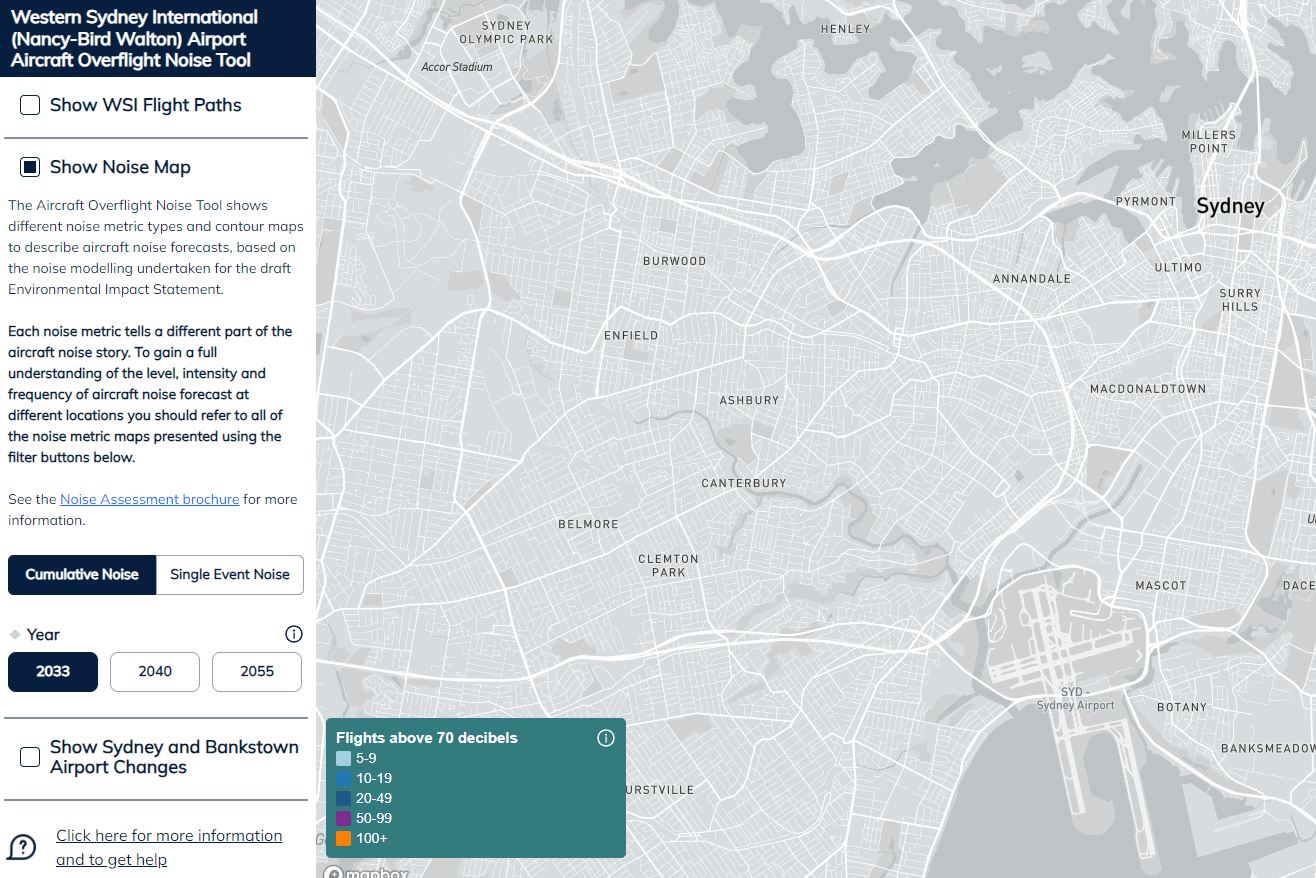Select the 2055 year button
Screen dimensions: 1316x878
pos(257,671)
